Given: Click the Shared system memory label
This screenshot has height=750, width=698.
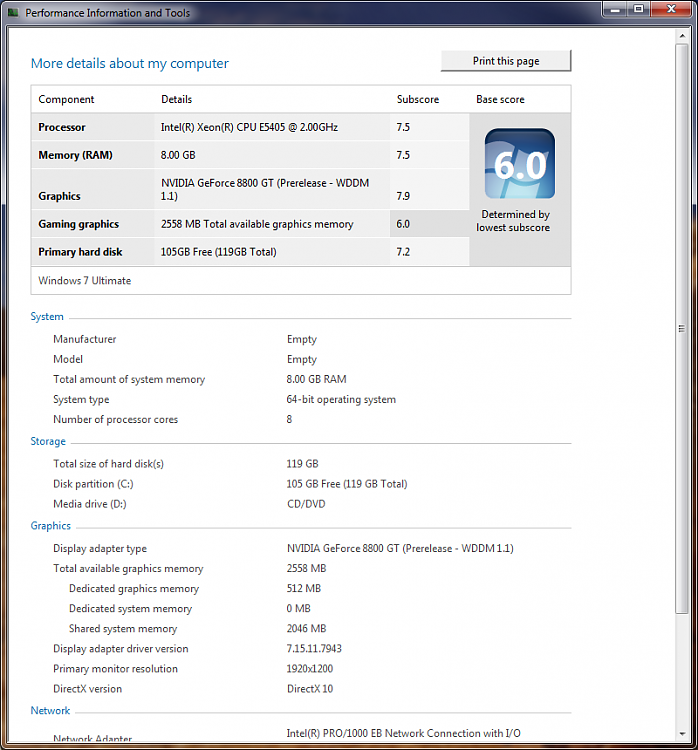Looking at the screenshot, I should 123,629.
